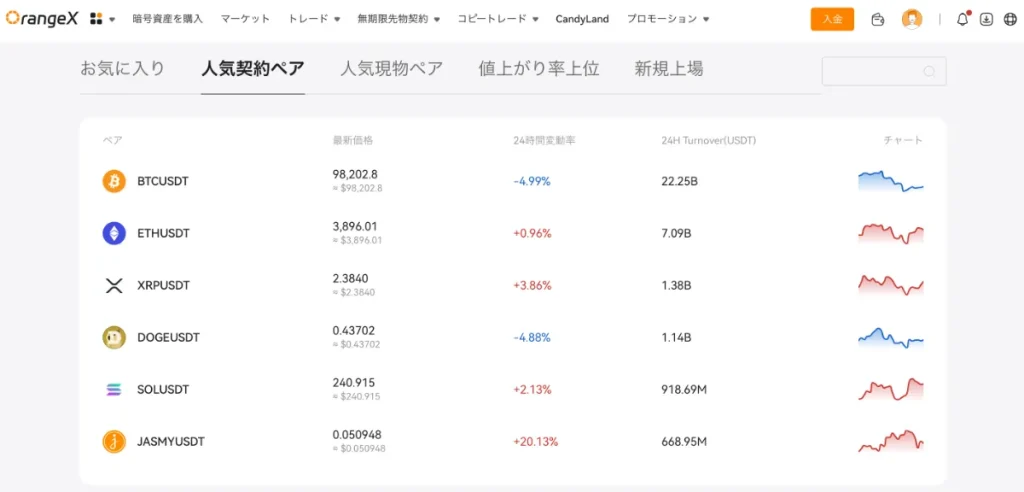Expand the トレード dropdown menu

click(x=314, y=19)
